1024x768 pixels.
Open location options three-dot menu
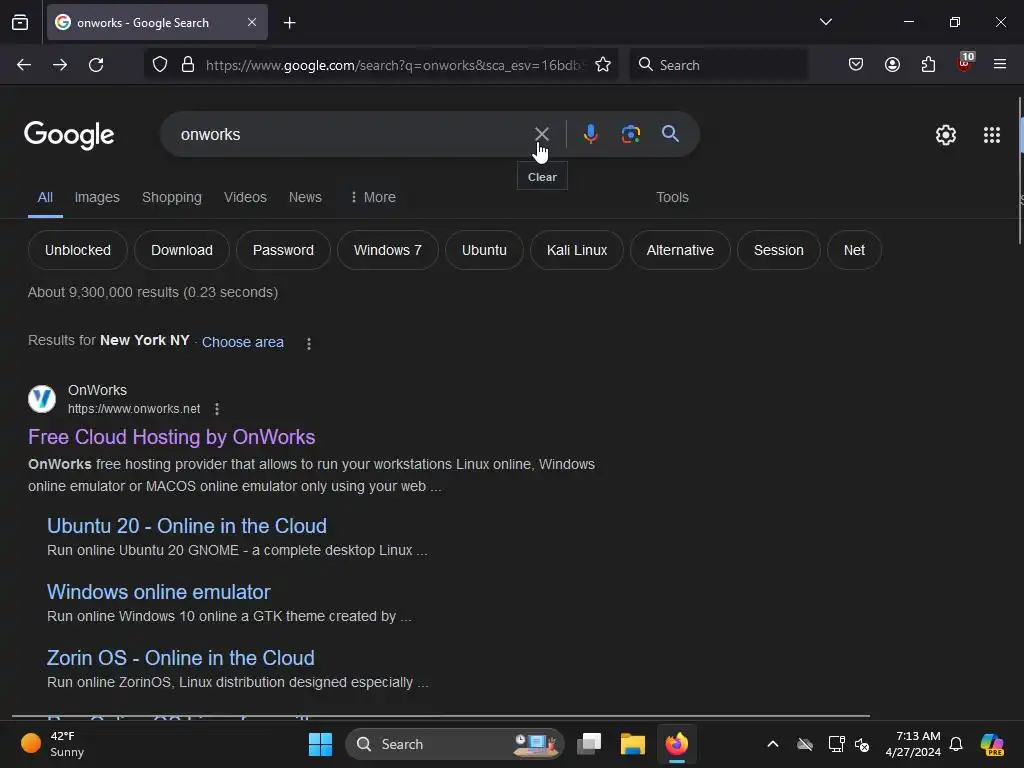point(309,344)
